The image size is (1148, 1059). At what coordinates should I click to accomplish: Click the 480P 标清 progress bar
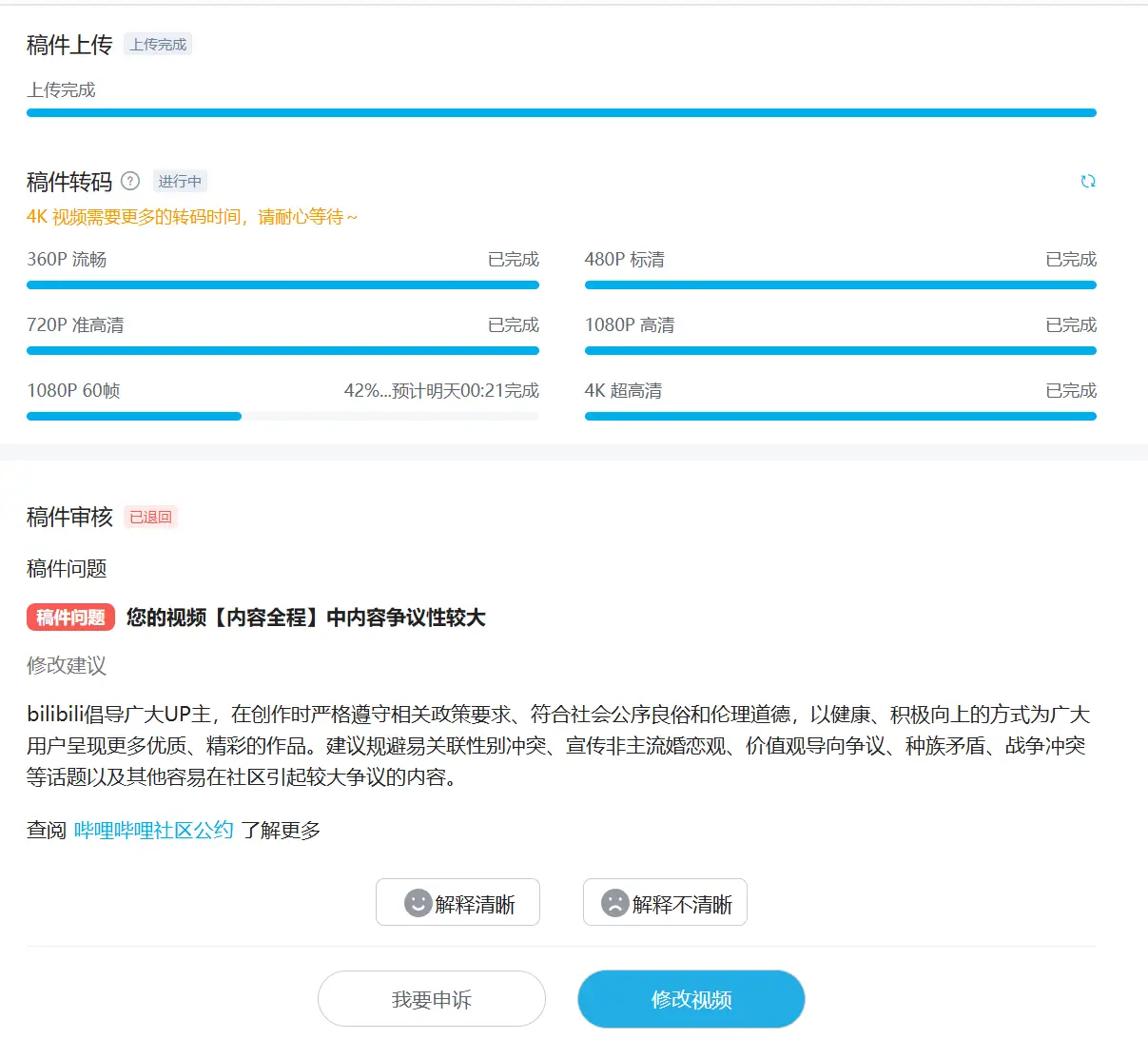[840, 284]
